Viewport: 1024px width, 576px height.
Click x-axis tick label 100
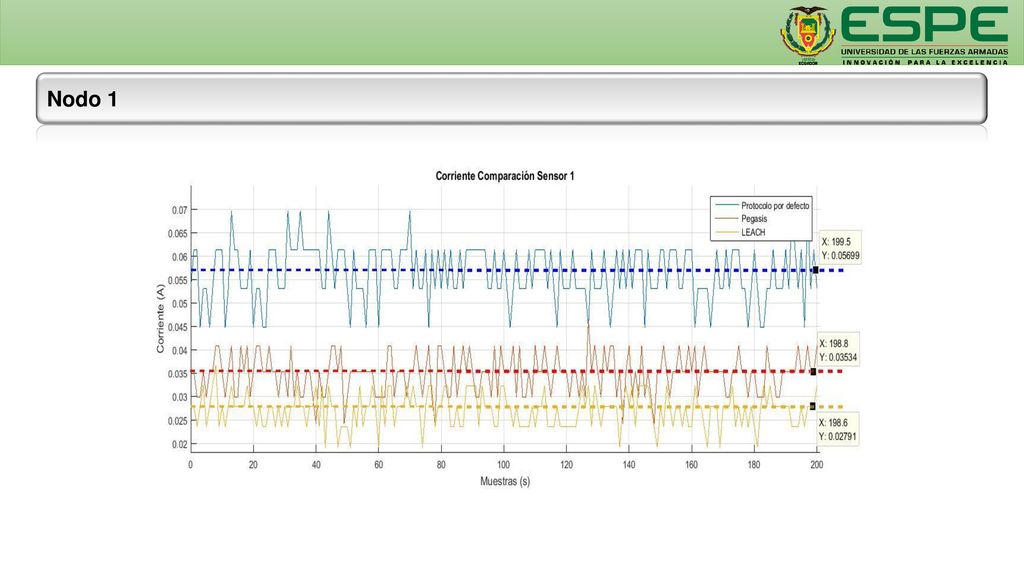504,465
